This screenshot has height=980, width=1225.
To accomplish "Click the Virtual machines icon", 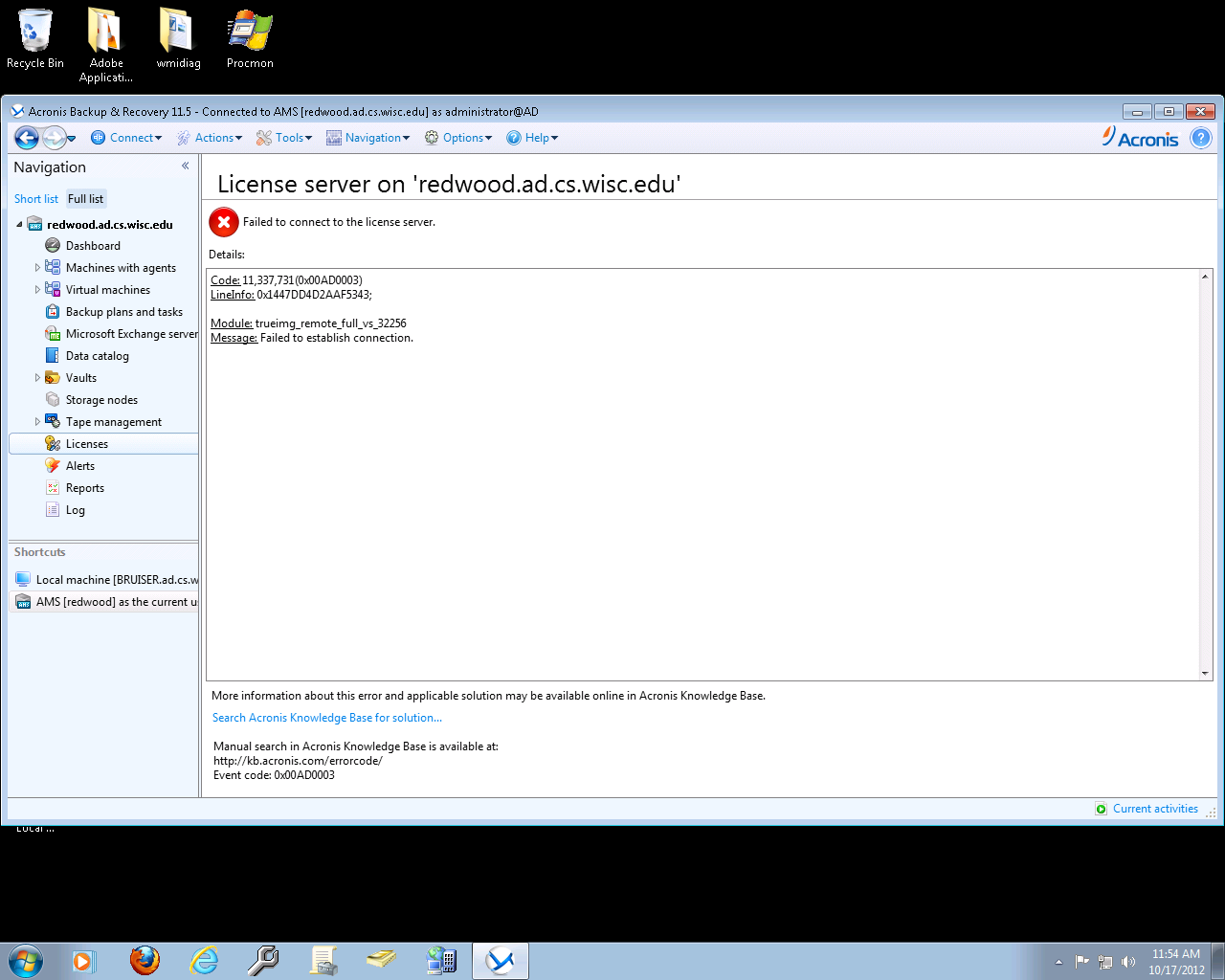I will tap(53, 290).
